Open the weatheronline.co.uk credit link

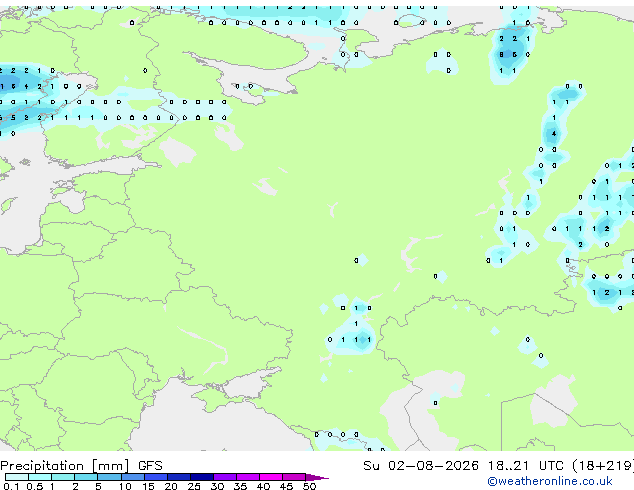click(549, 481)
